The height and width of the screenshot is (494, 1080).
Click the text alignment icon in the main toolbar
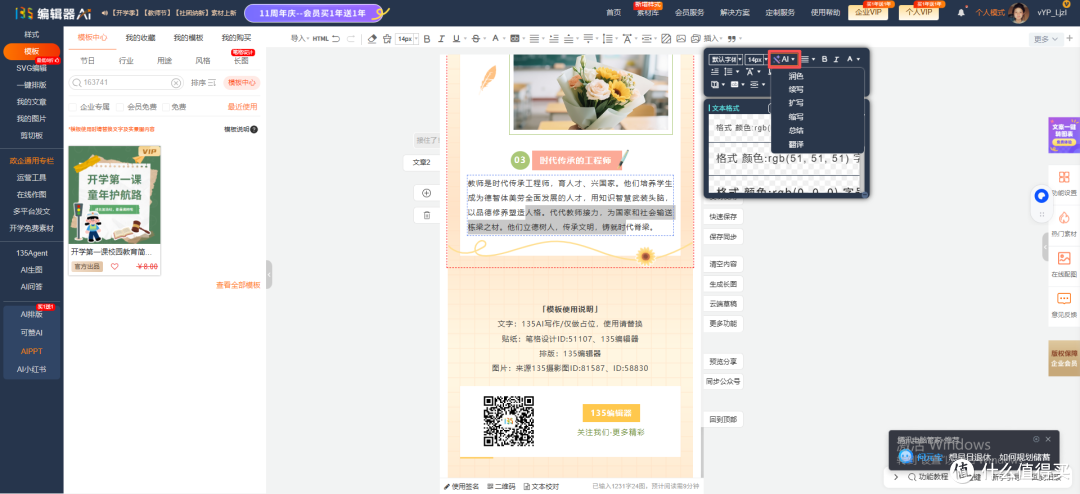coord(534,39)
